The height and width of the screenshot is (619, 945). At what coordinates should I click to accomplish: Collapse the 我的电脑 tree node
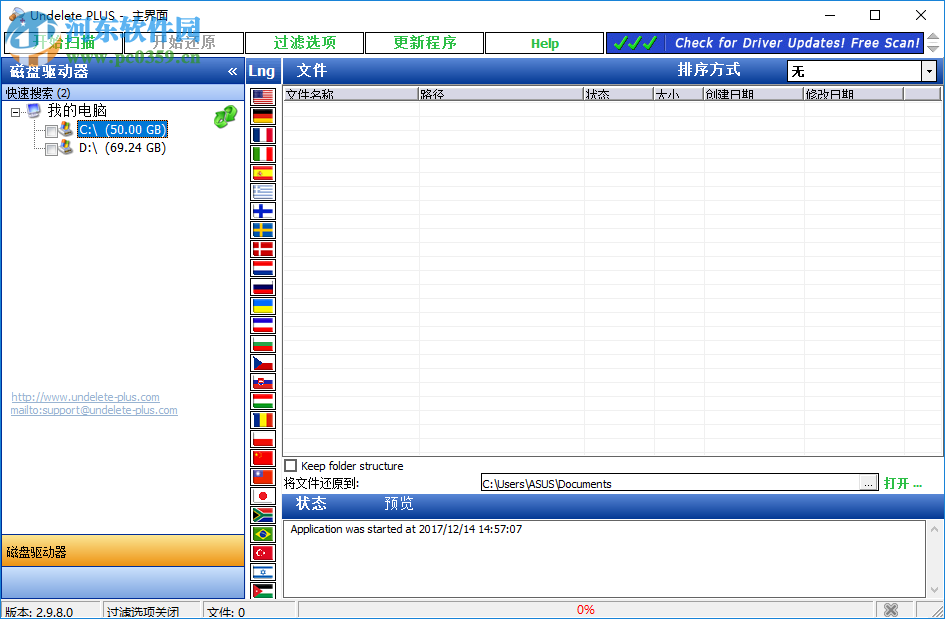[x=13, y=110]
